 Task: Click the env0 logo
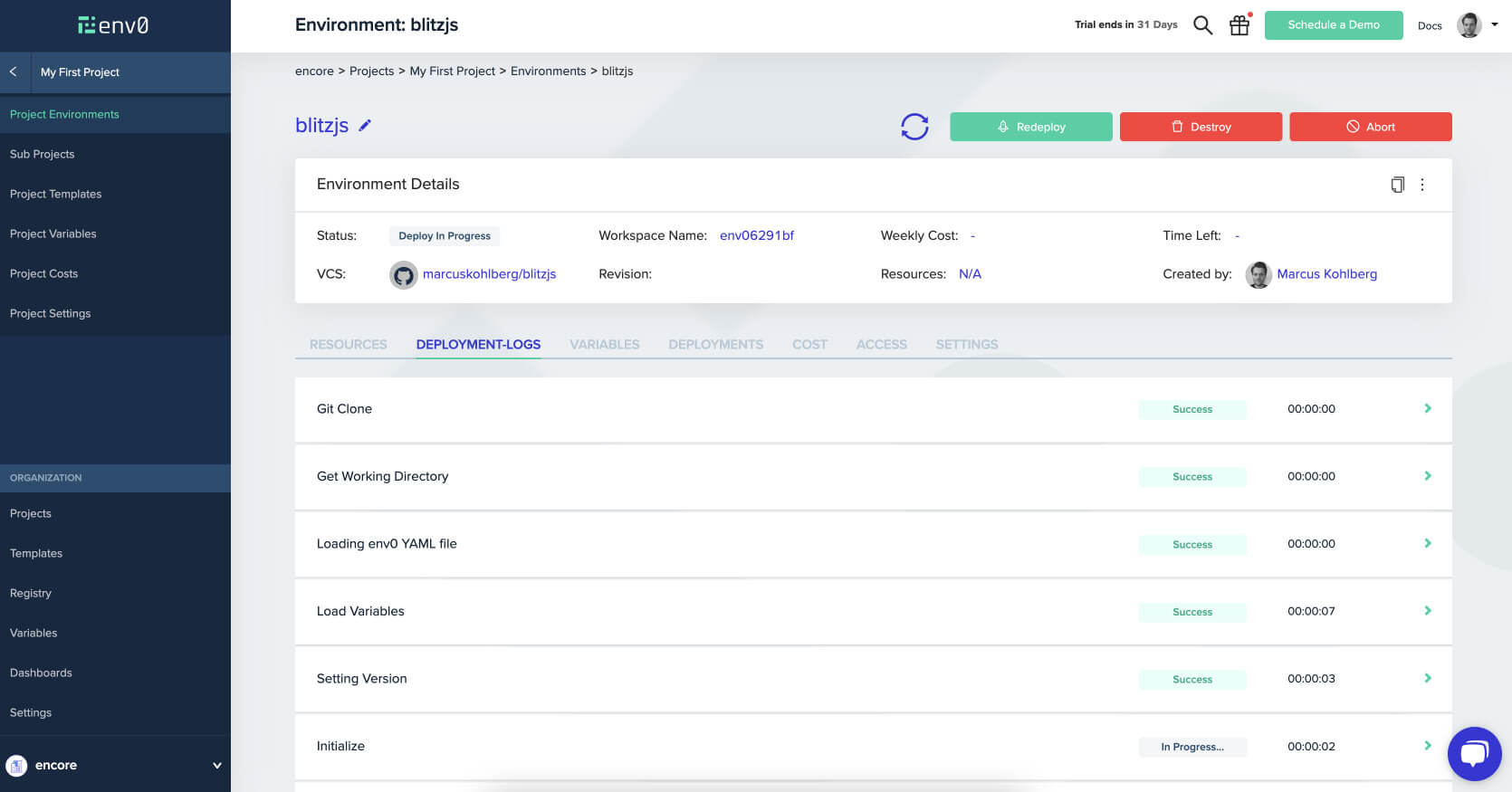(x=113, y=25)
